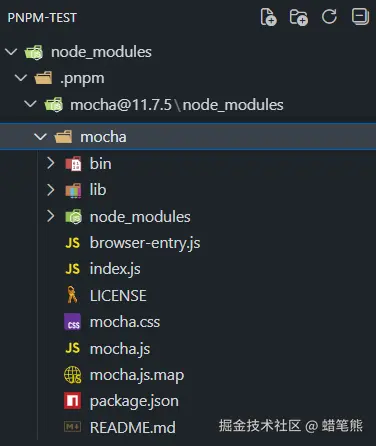The image size is (376, 446).
Task: Click the red bin folder icon
Action: click(73, 164)
